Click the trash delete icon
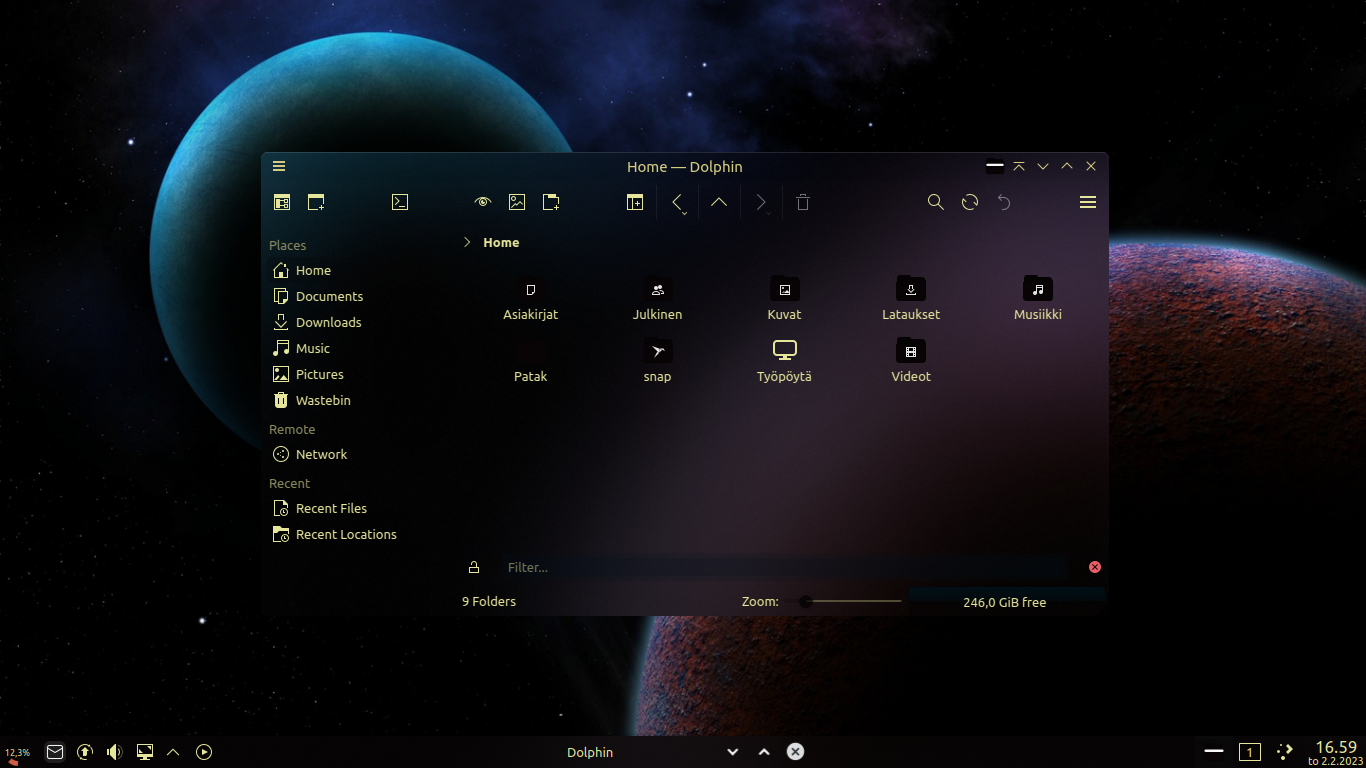The image size is (1366, 768). pyautogui.click(x=802, y=202)
